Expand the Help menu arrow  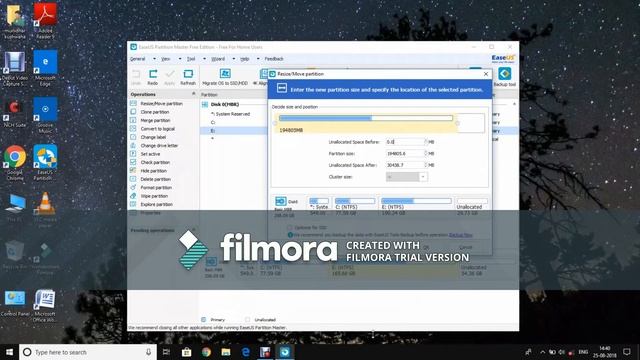tap(258, 59)
